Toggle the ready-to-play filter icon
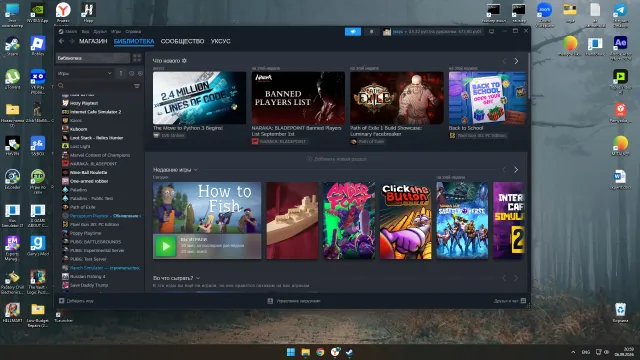Image resolution: width=640 pixels, height=360 pixels. 140,73
